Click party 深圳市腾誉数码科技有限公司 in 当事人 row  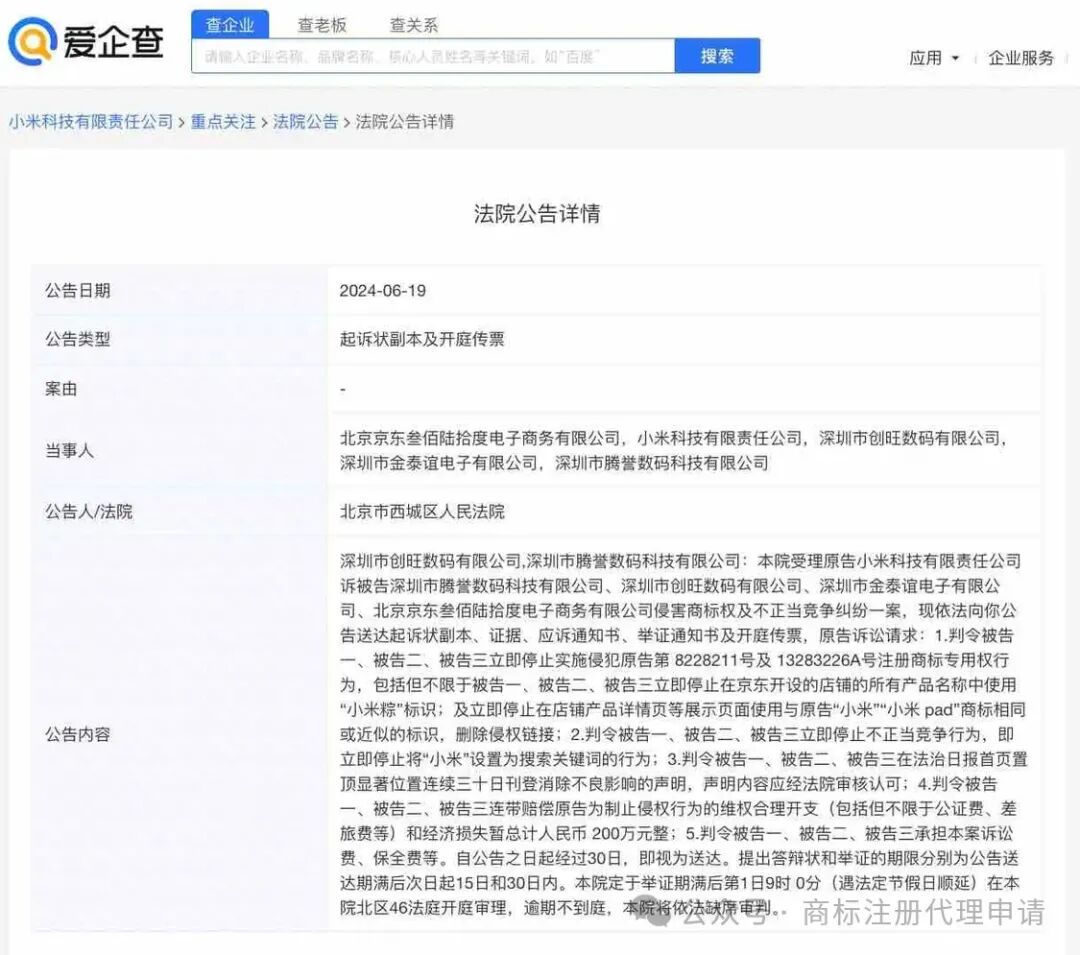tap(662, 463)
